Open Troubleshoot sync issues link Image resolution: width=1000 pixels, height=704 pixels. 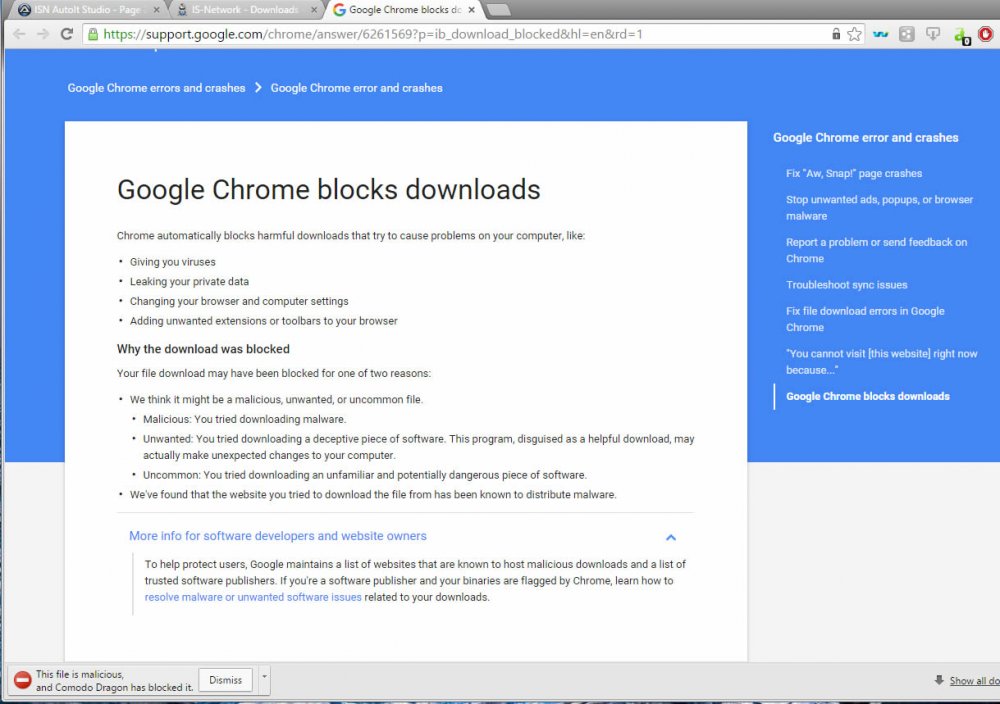pyautogui.click(x=846, y=285)
